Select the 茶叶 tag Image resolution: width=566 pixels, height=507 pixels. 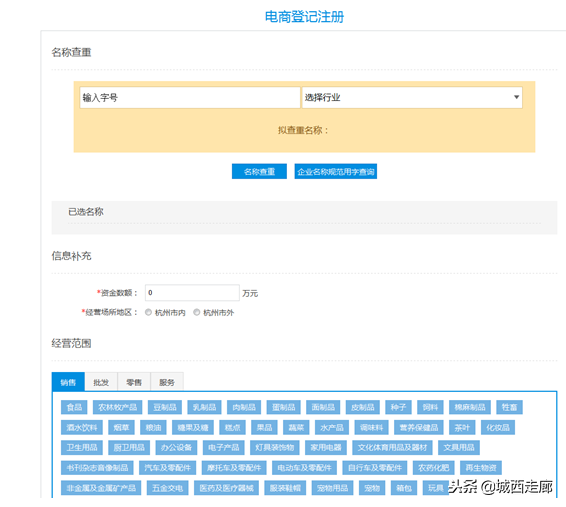(x=462, y=428)
